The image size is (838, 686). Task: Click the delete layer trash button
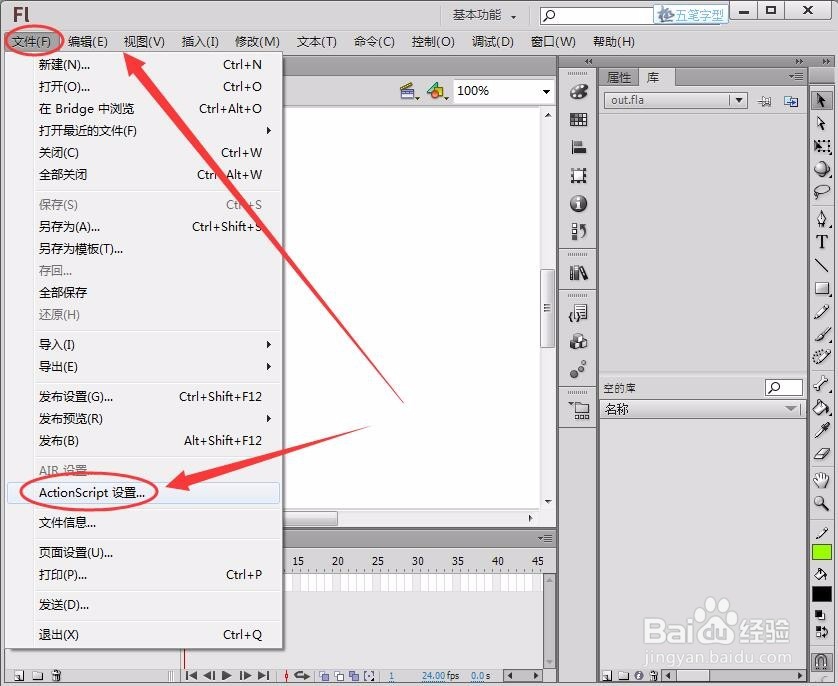coord(56,675)
